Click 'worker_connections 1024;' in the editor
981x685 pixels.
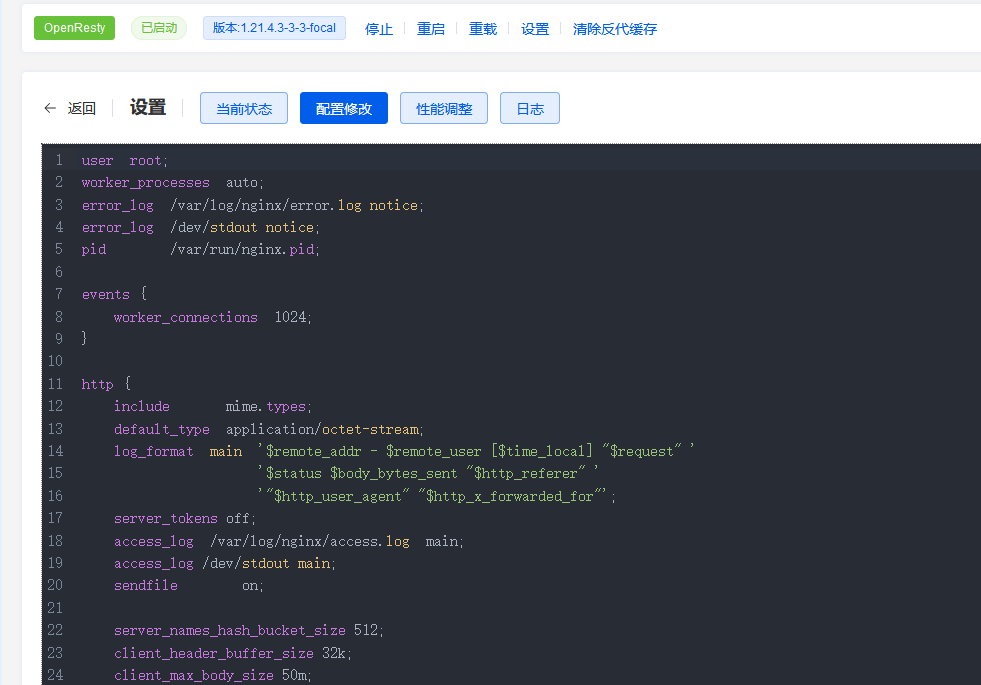pyautogui.click(x=213, y=317)
